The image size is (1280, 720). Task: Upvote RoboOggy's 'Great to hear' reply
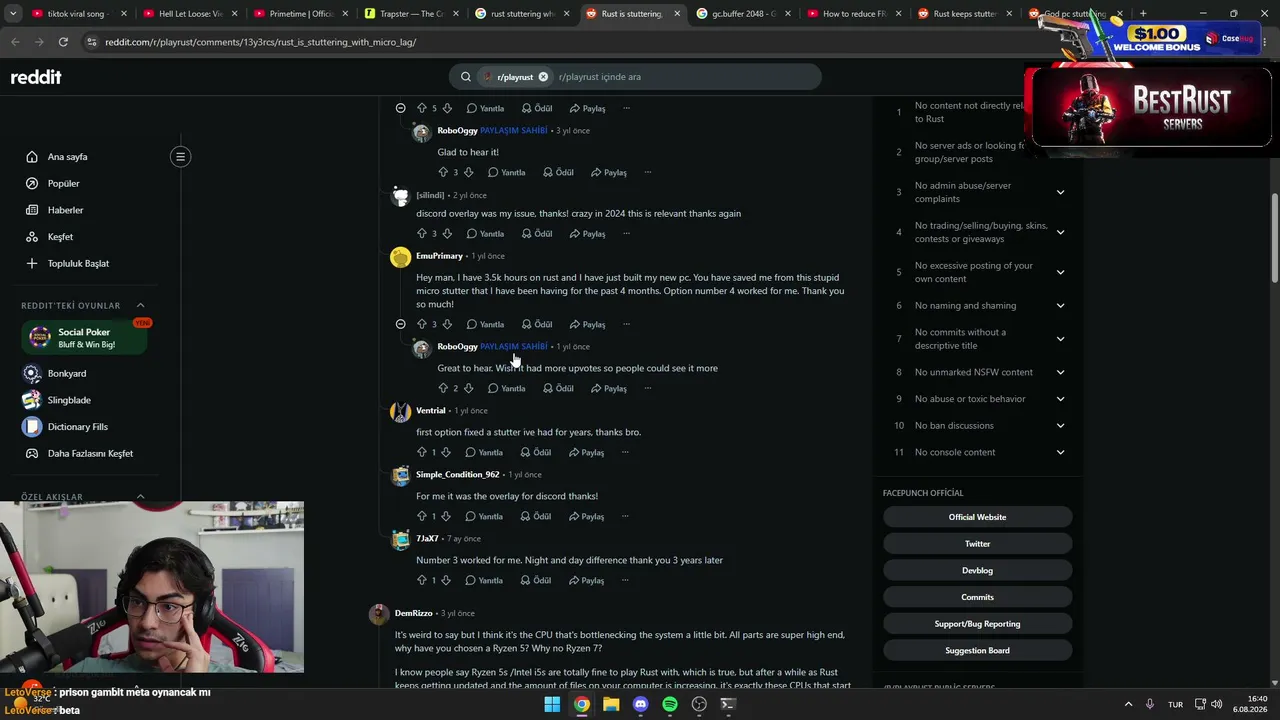[443, 388]
